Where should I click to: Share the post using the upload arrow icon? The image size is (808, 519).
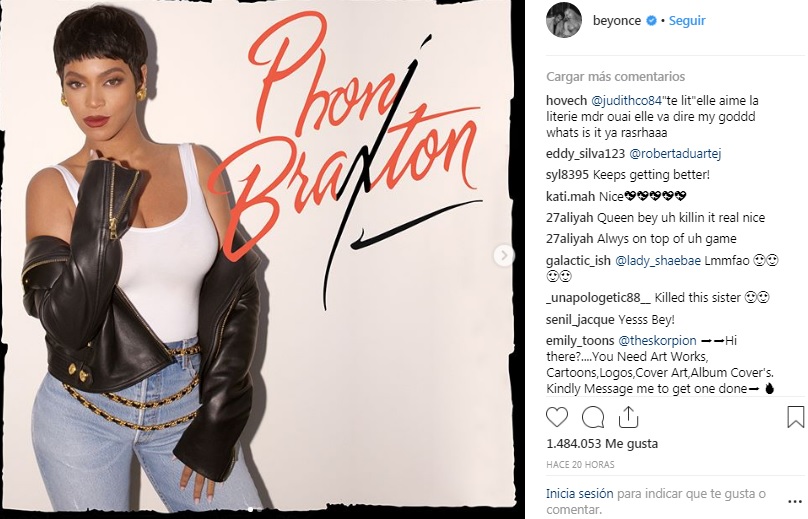(628, 416)
